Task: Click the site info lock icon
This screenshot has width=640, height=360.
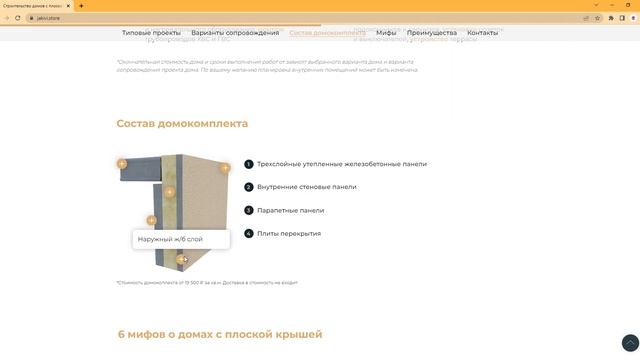Action: pyautogui.click(x=31, y=18)
